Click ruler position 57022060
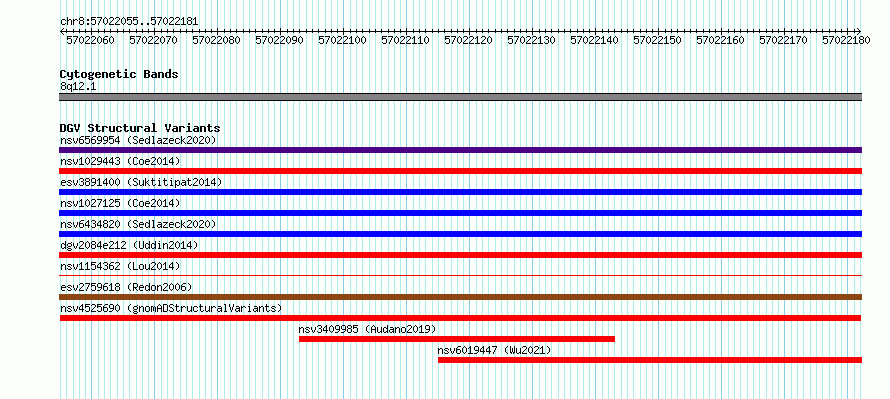This screenshot has width=890, height=399. [x=90, y=40]
